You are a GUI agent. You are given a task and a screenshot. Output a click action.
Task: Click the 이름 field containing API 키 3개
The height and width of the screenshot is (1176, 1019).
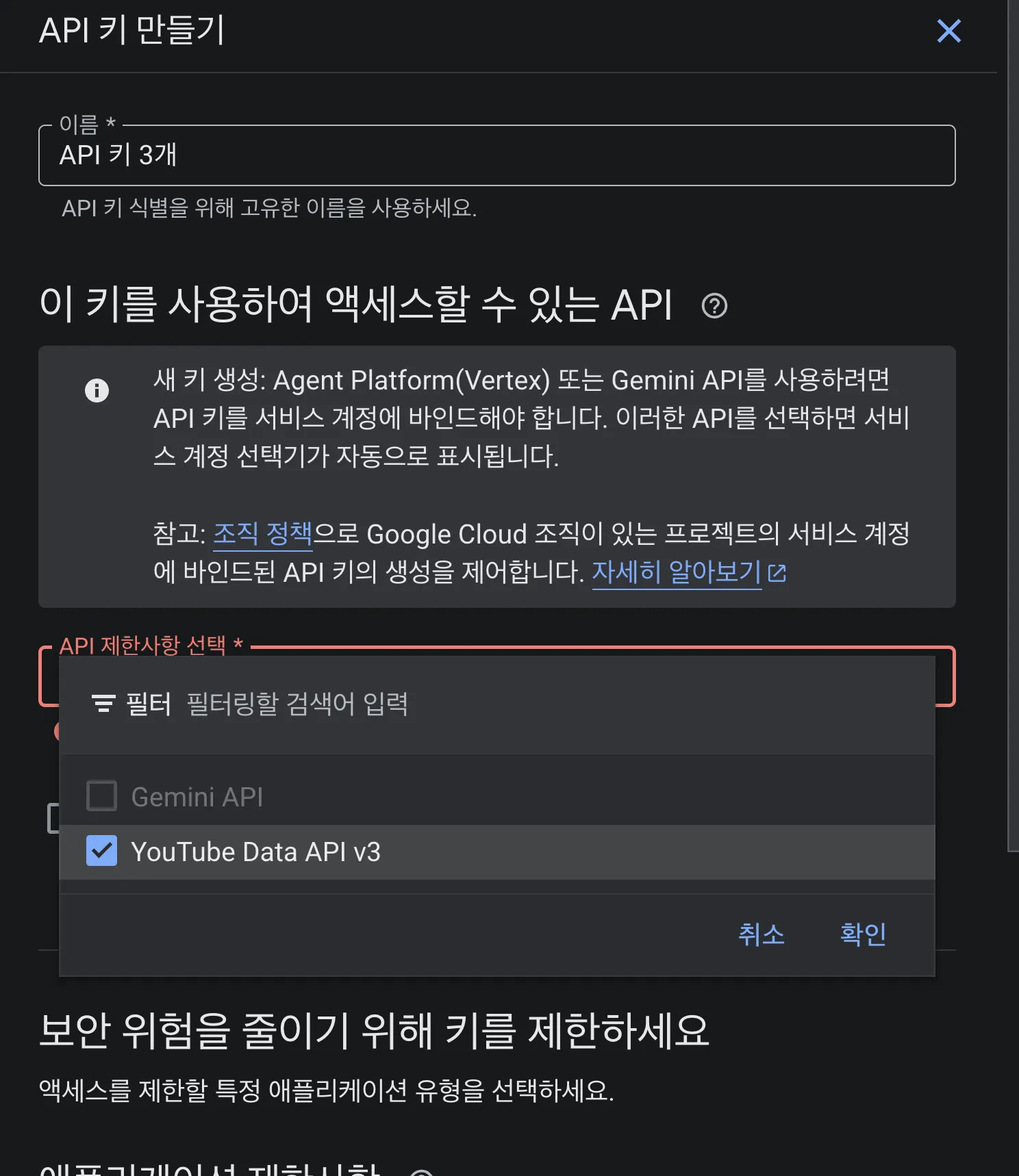pyautogui.click(x=497, y=155)
